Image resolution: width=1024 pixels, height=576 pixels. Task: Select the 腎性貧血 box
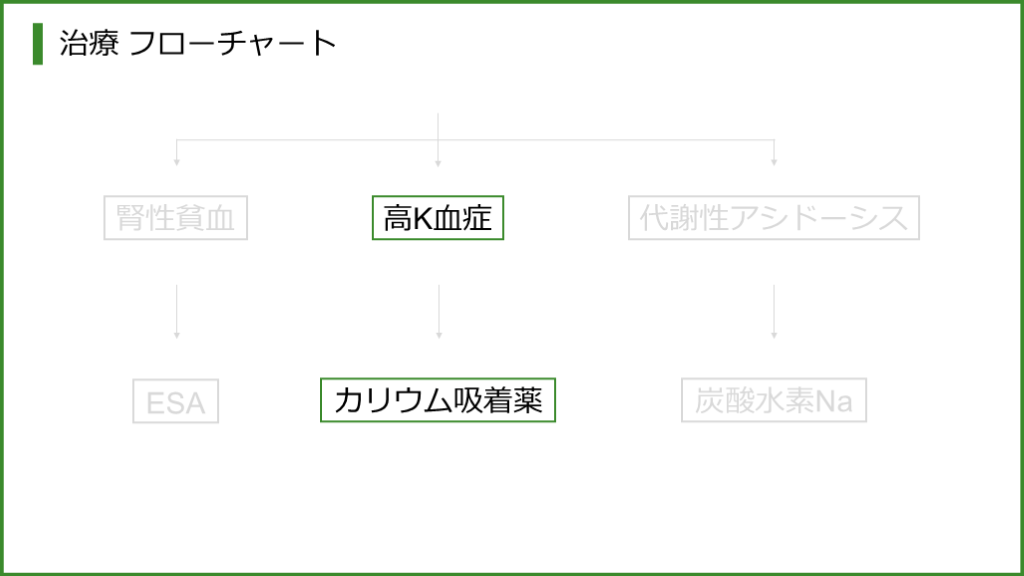pyautogui.click(x=176, y=218)
